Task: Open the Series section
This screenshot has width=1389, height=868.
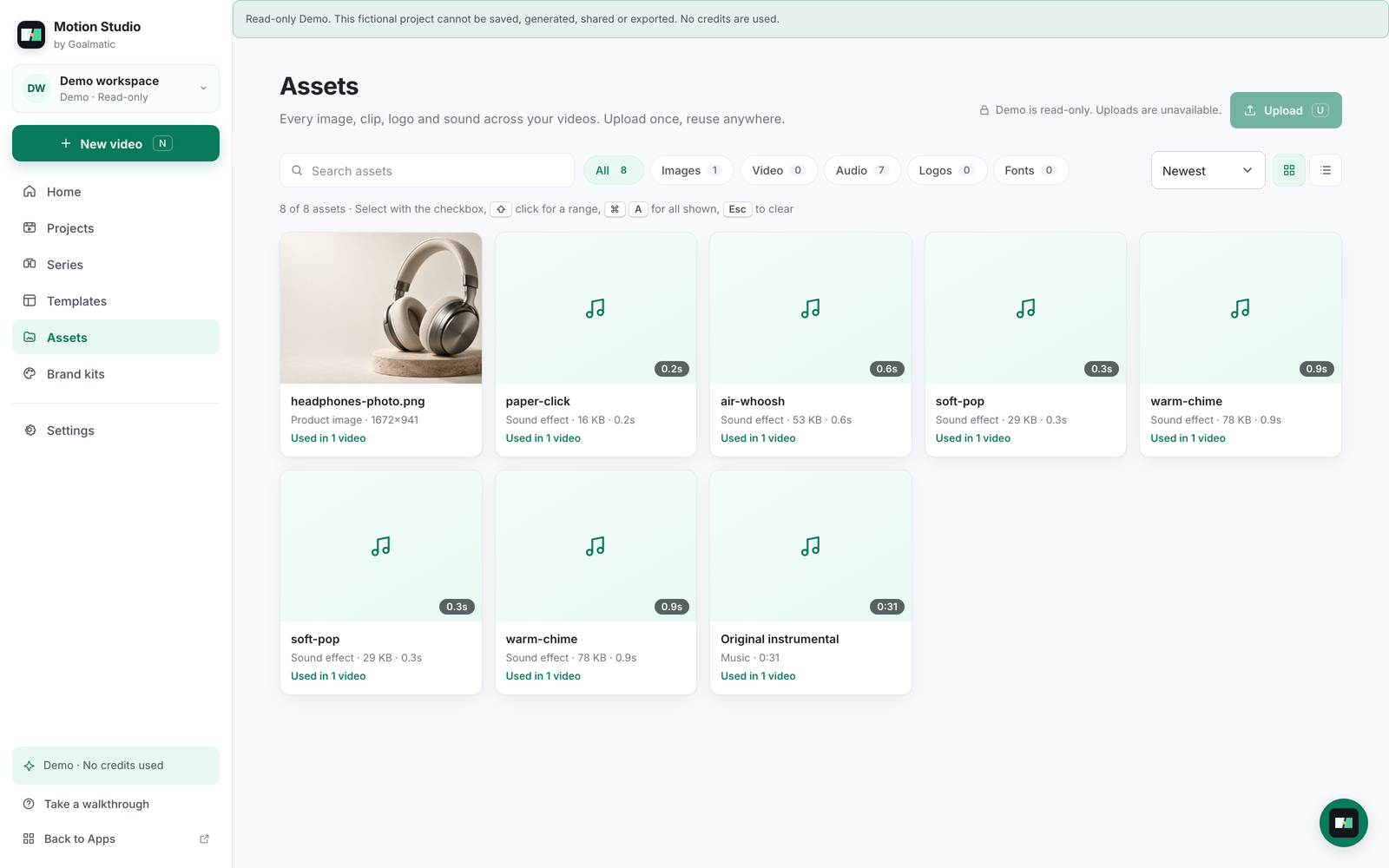Action: (115, 265)
